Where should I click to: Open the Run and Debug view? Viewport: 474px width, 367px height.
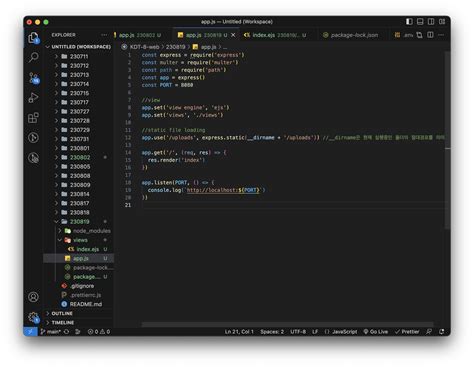point(33,98)
